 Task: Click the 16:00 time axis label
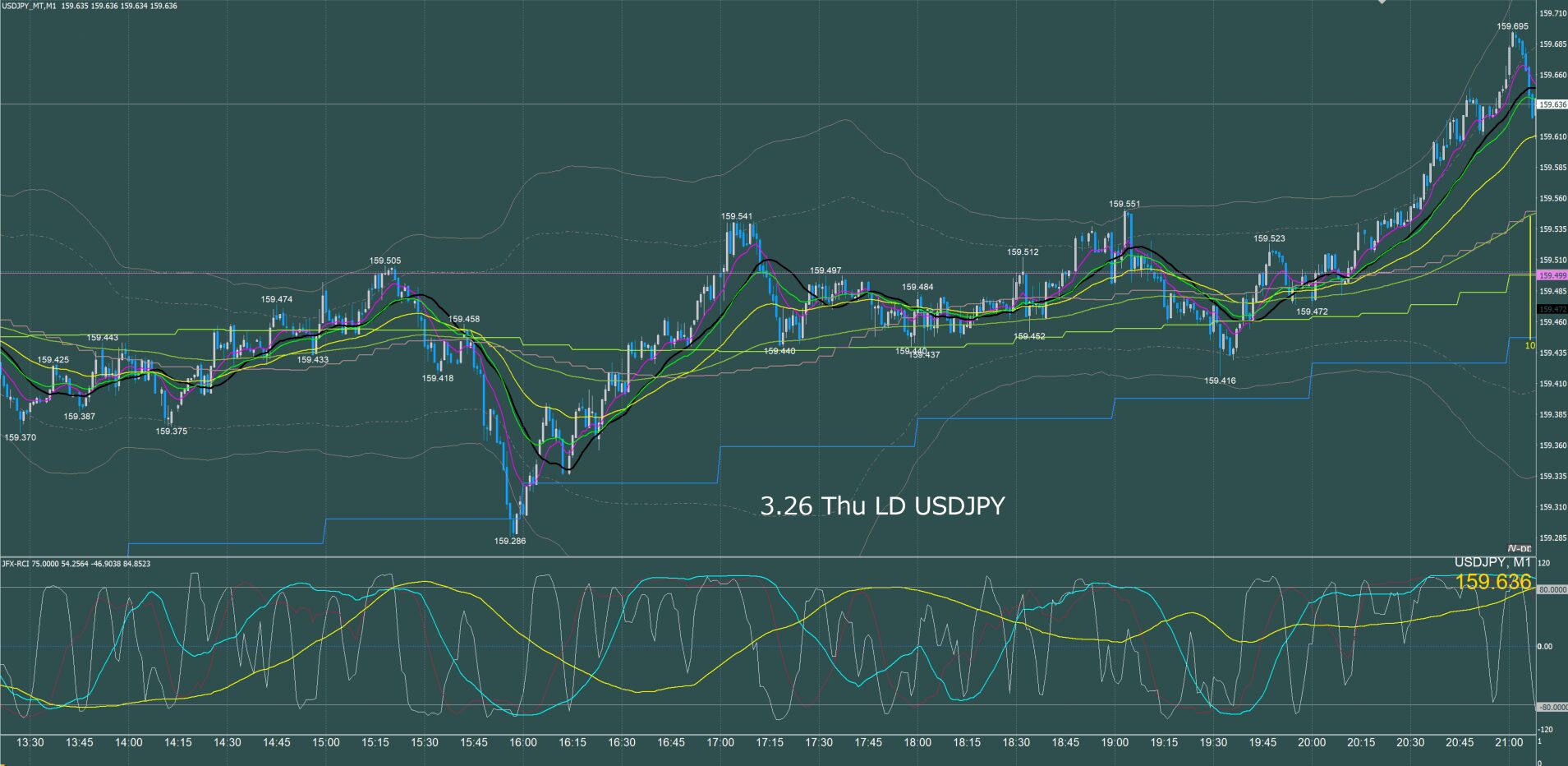[x=523, y=743]
